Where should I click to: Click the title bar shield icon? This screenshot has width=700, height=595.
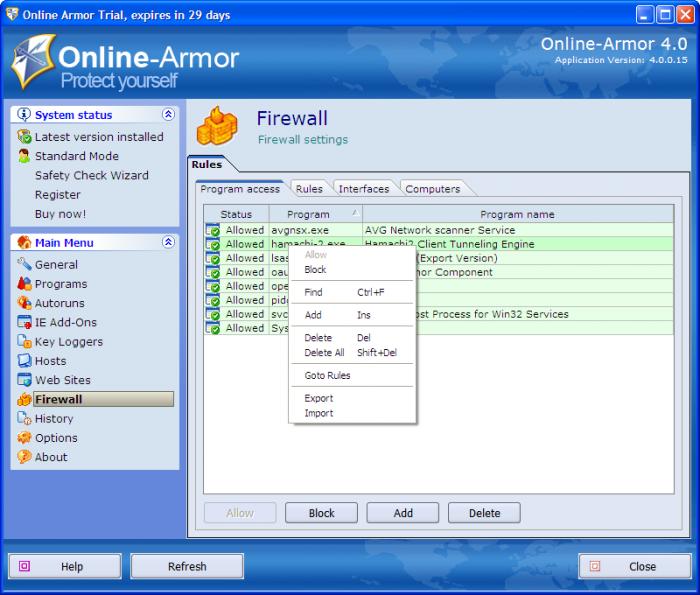point(12,14)
